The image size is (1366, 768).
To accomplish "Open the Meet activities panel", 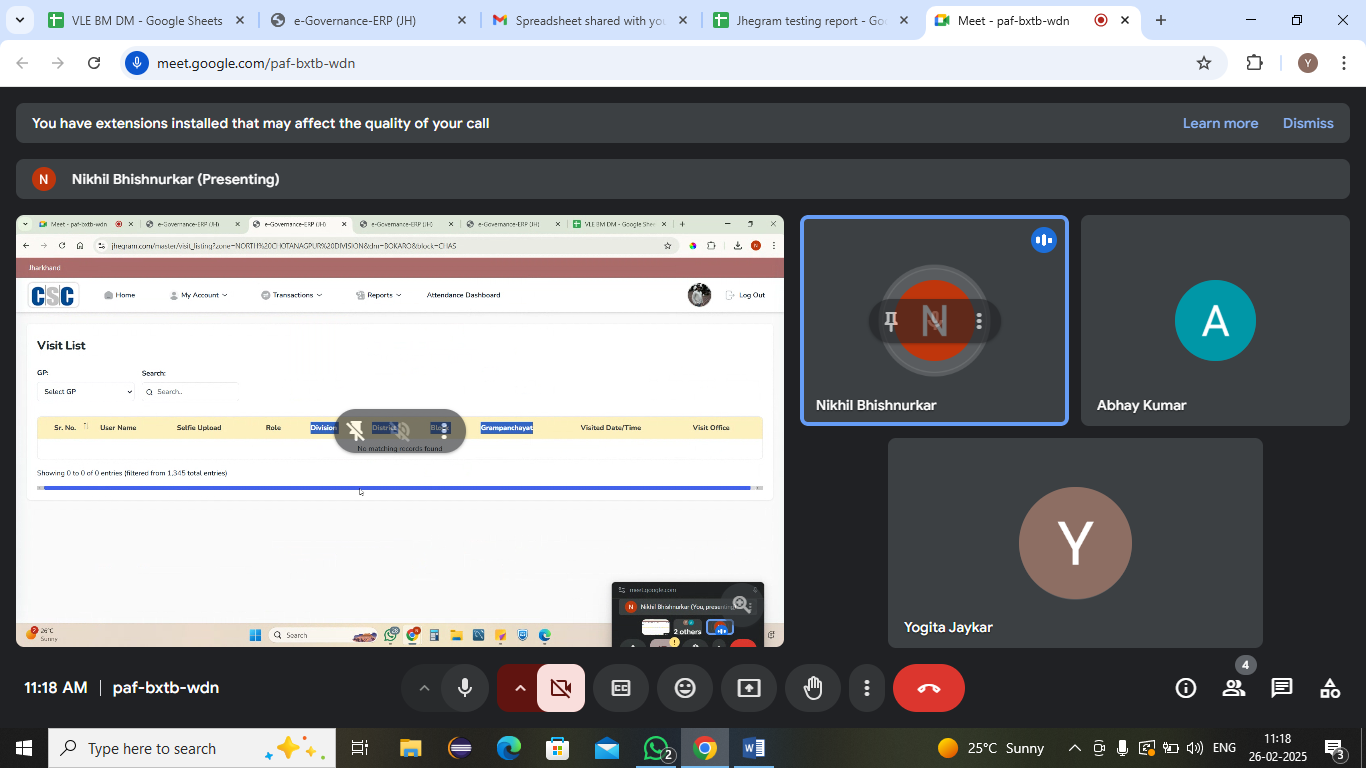I will pos(1330,688).
